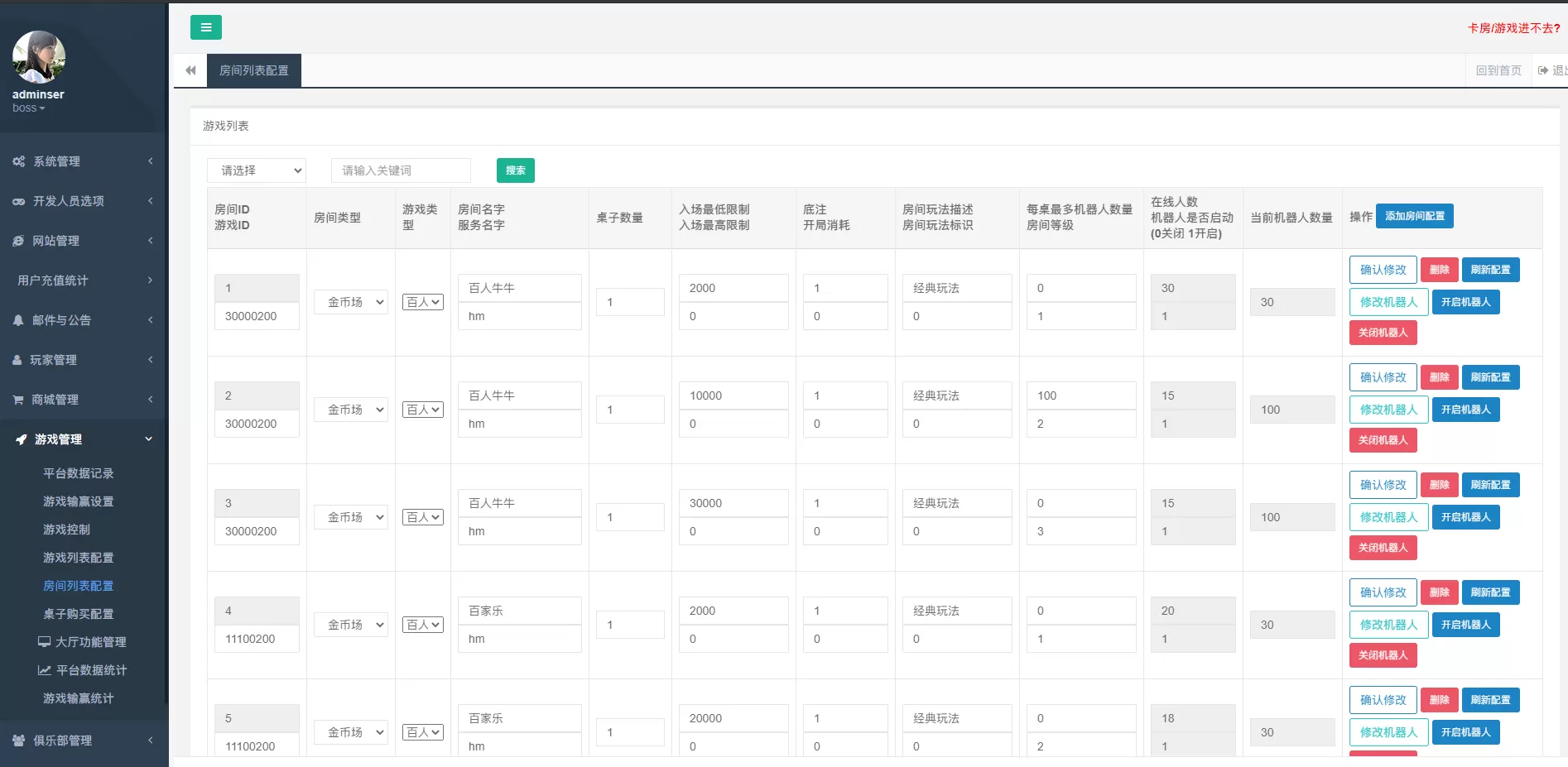This screenshot has height=767, width=1568.
Task: Click the keyword search input field
Action: (401, 170)
